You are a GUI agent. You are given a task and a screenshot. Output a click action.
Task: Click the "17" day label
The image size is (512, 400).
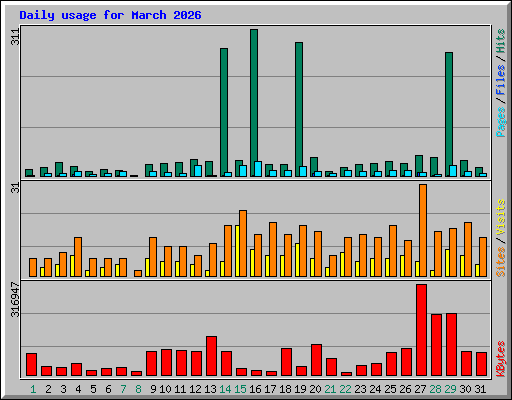[x=270, y=389]
